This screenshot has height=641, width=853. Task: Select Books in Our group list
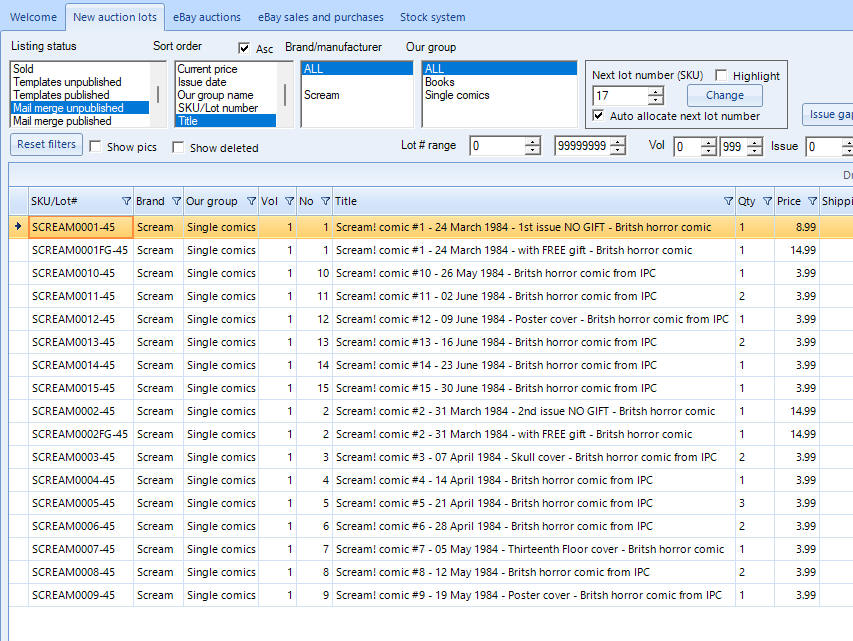(499, 82)
